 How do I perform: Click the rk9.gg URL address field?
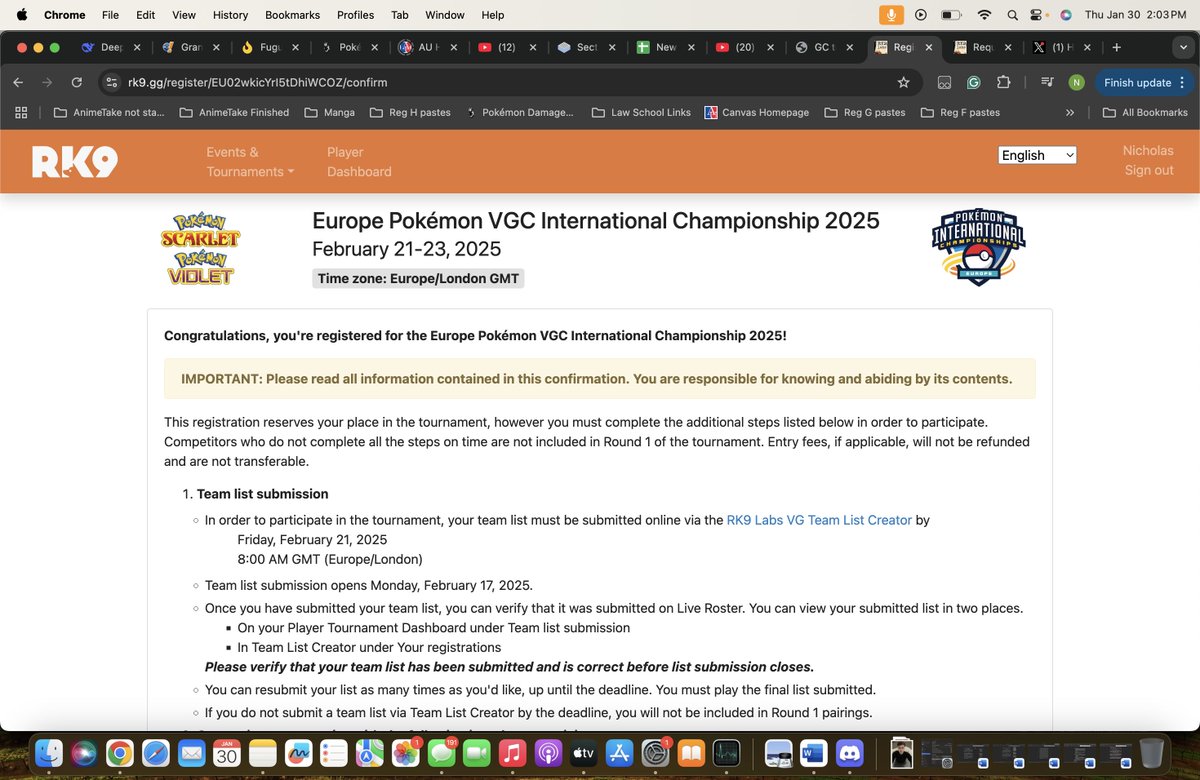pyautogui.click(x=500, y=83)
